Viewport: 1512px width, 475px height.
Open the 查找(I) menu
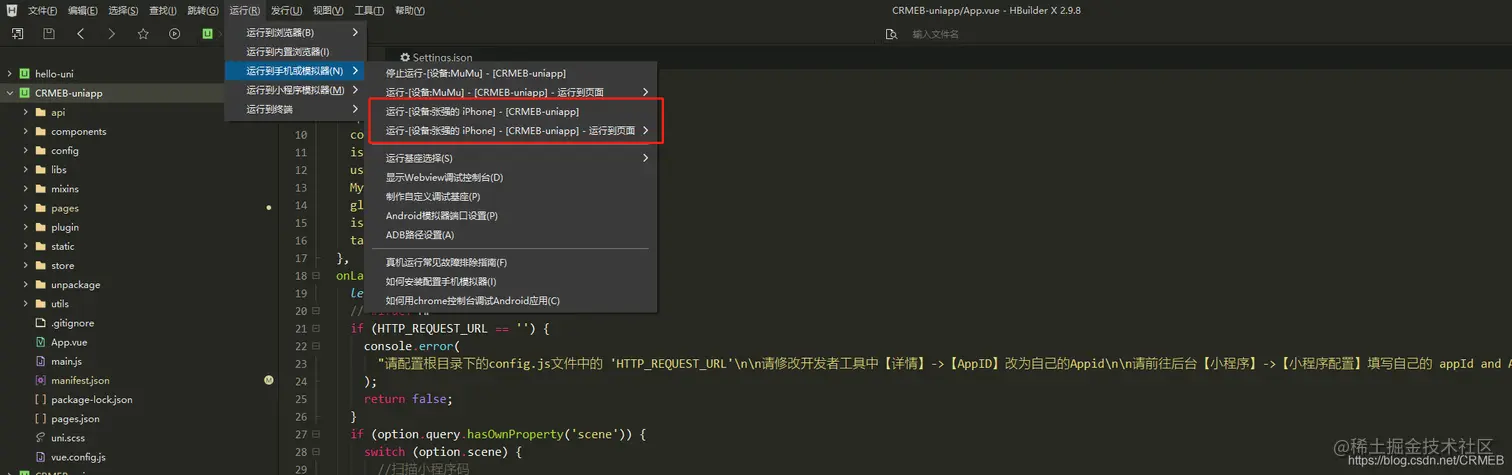pyautogui.click(x=163, y=10)
